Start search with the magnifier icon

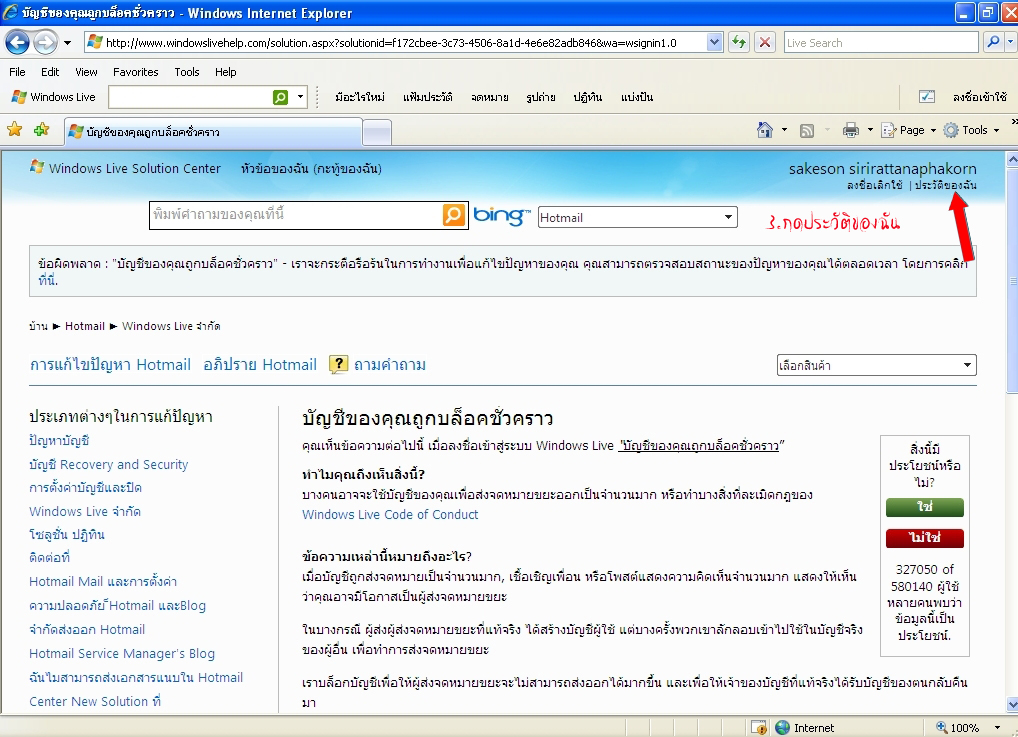993,43
